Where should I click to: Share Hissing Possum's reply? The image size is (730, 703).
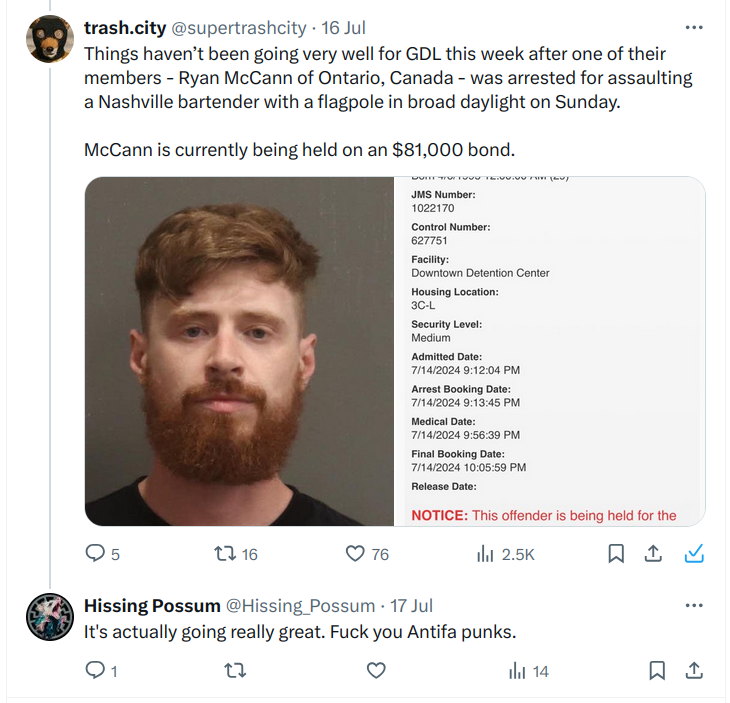point(694,671)
